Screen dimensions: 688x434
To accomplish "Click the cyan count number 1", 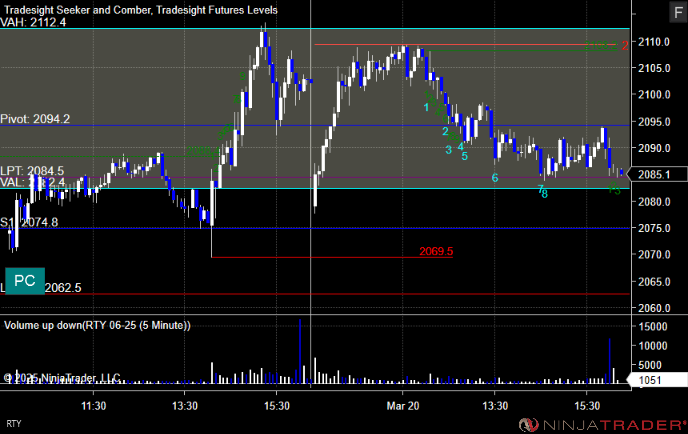I will coord(426,107).
